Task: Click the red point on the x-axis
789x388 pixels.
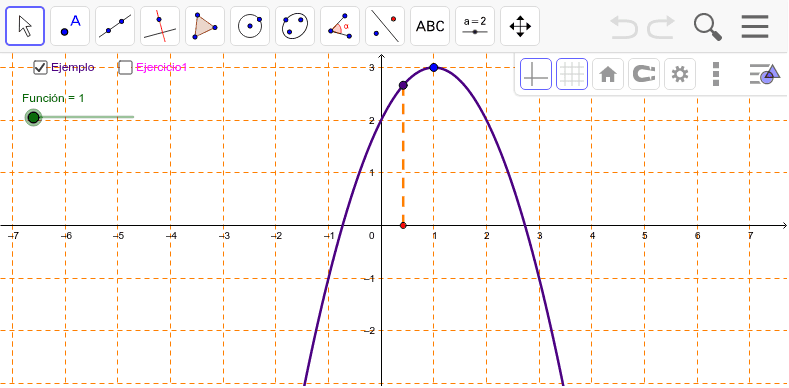Action: pyautogui.click(x=403, y=225)
